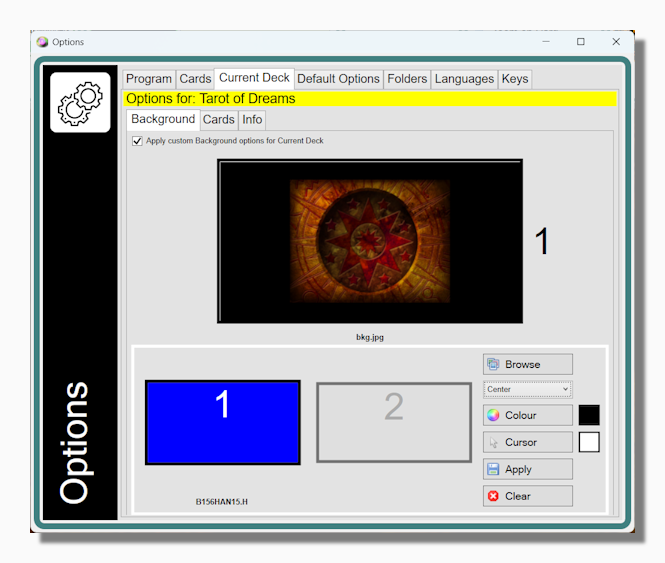Click the gears Options icon in sidebar
The image size is (665, 563).
pyautogui.click(x=80, y=102)
